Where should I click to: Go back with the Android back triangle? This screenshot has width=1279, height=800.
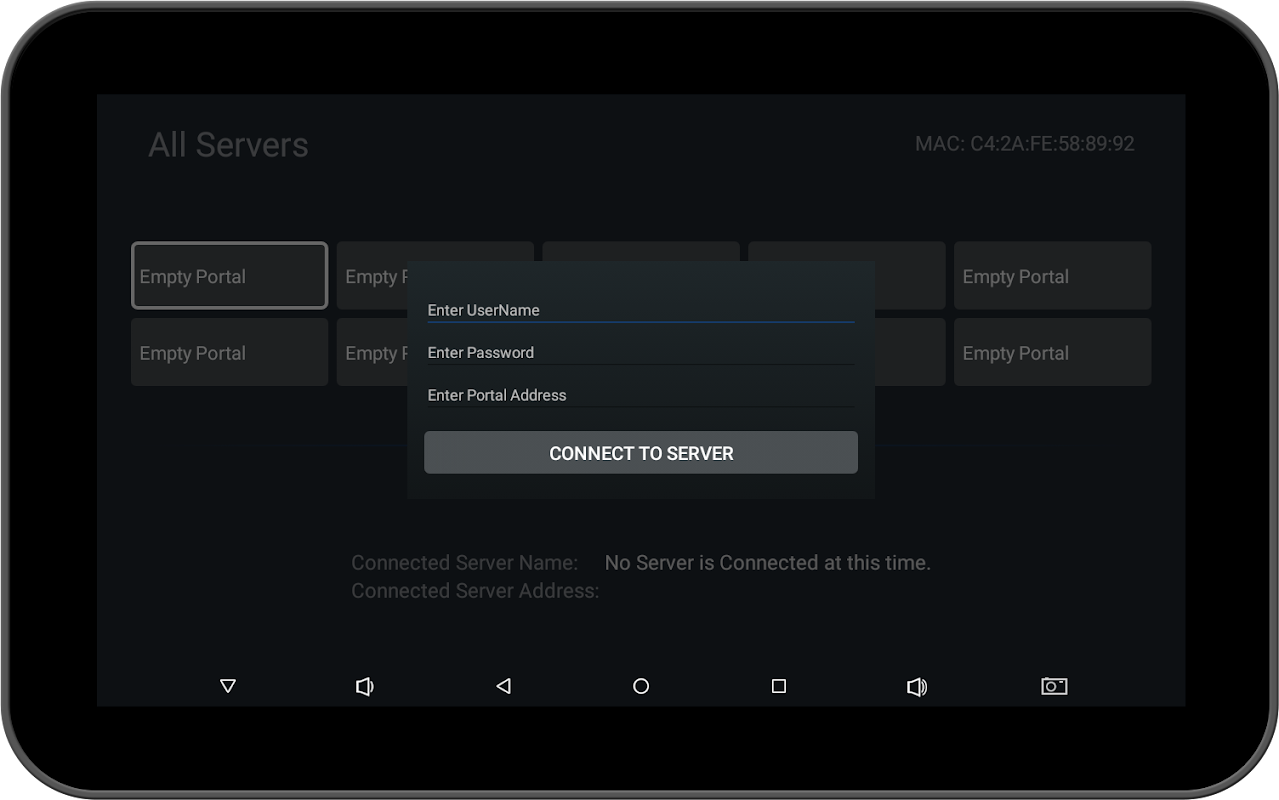(503, 686)
